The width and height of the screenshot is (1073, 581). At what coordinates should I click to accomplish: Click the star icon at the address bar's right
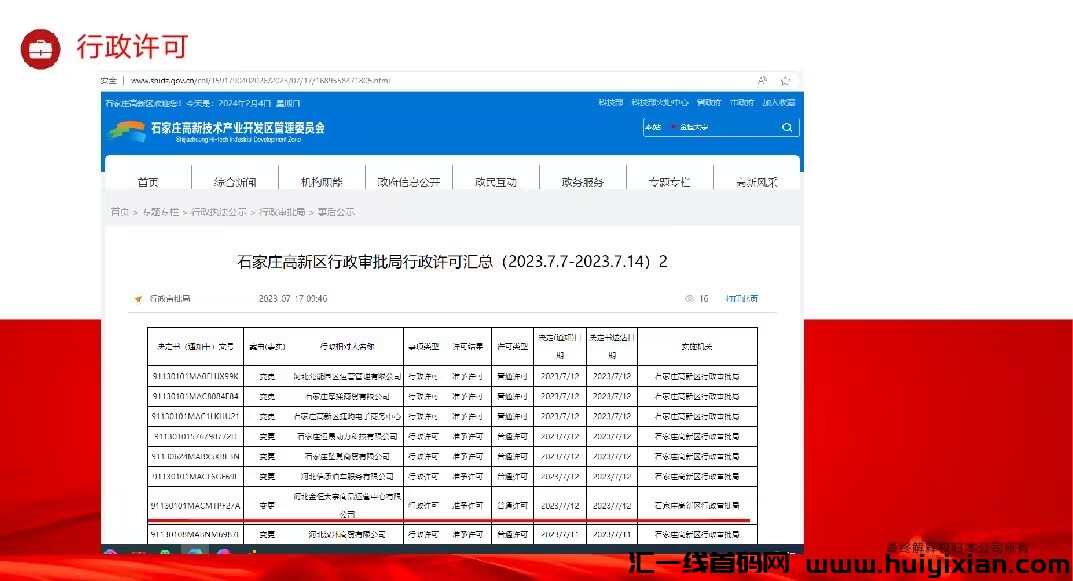click(x=787, y=80)
